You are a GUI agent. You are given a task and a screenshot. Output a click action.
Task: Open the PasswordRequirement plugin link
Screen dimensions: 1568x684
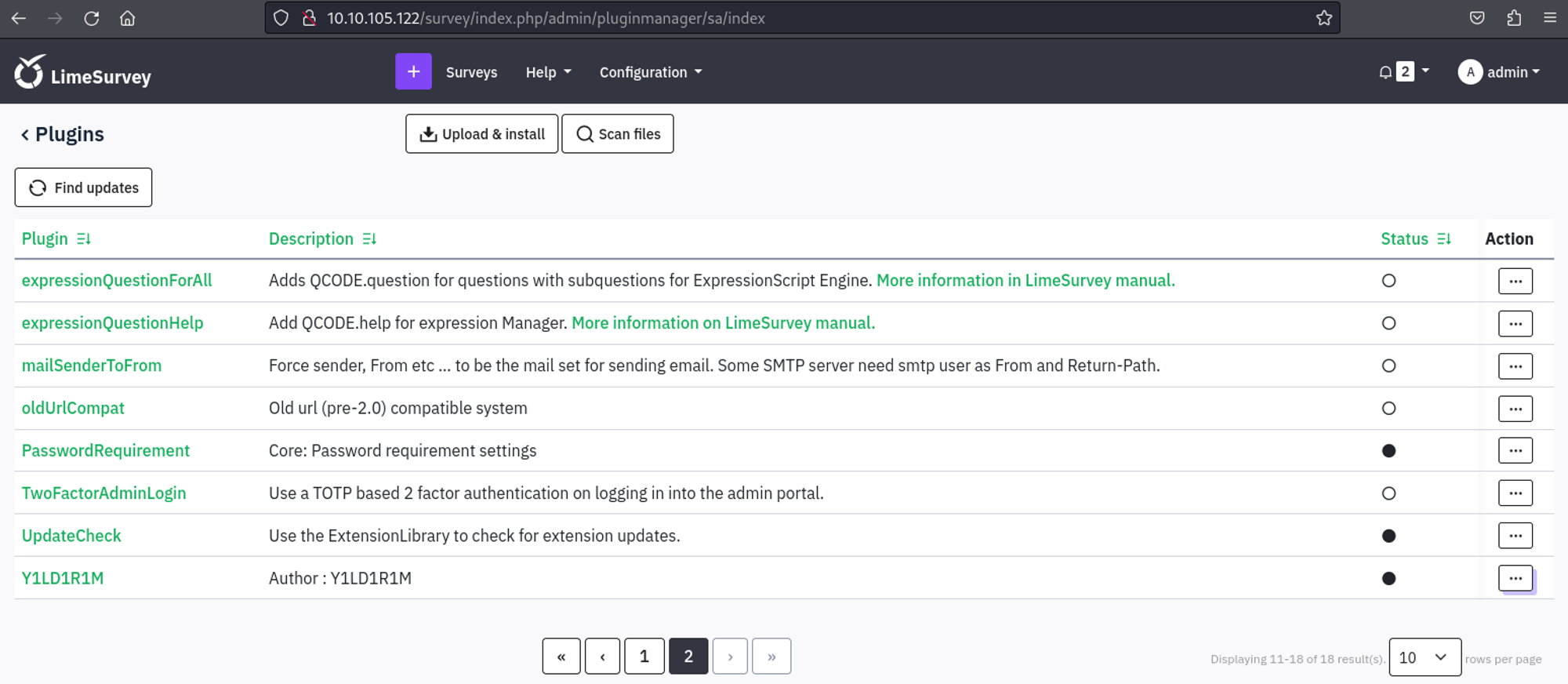106,450
